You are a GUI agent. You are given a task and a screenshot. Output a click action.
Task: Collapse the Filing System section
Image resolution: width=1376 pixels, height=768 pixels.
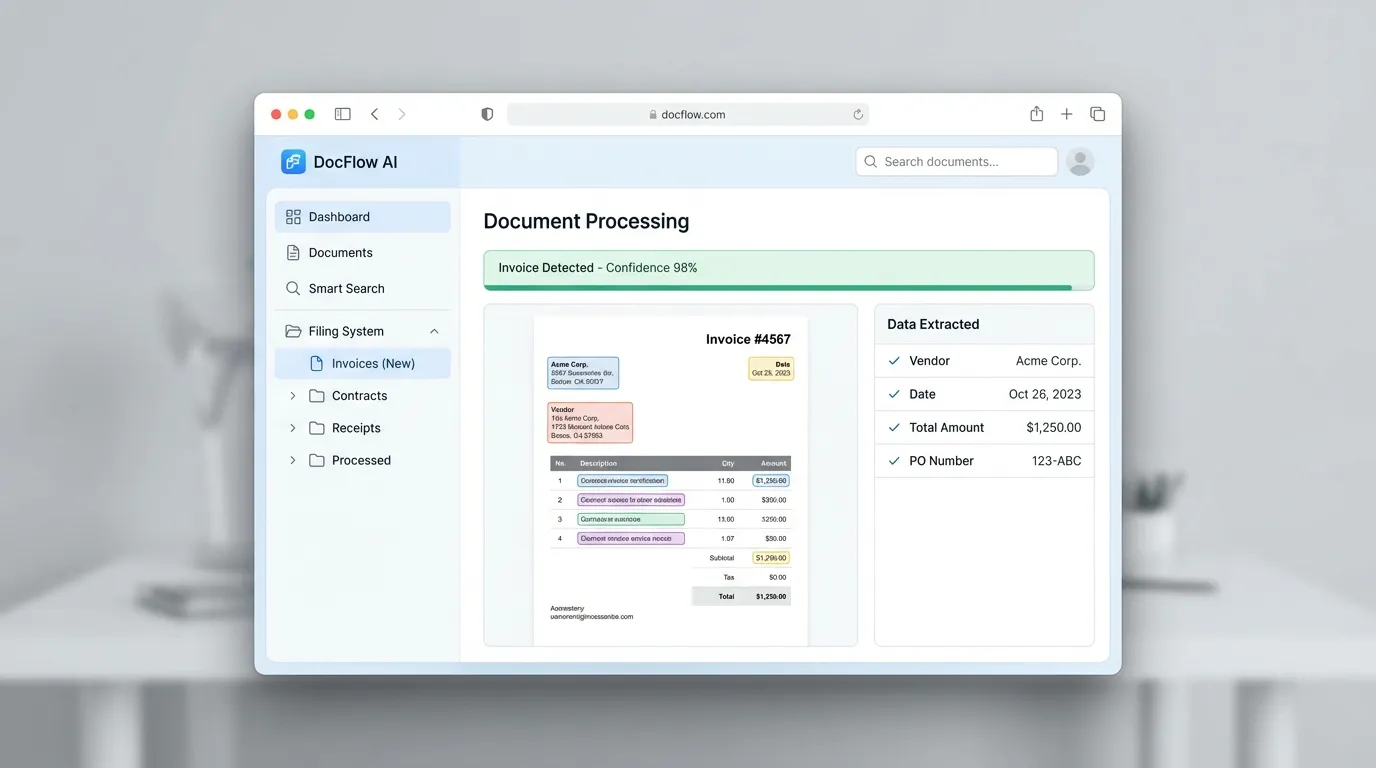[434, 331]
